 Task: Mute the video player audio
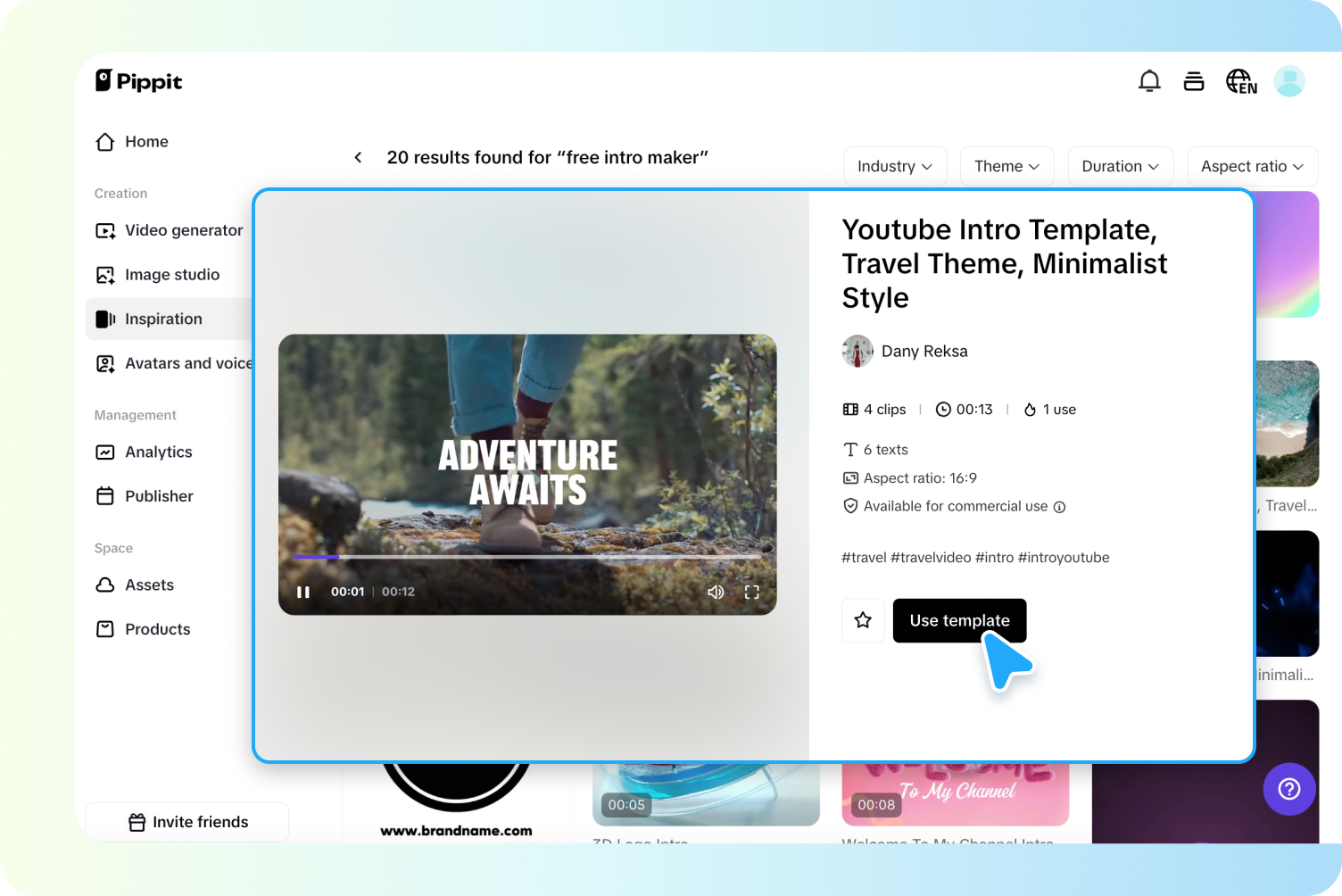click(x=716, y=592)
